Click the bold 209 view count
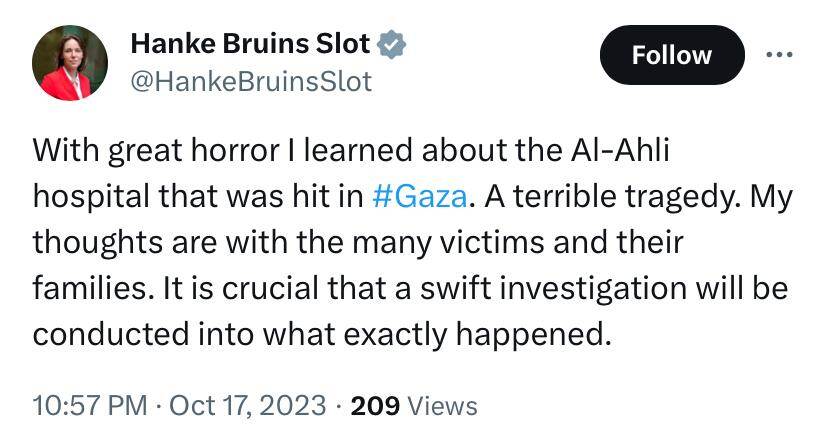828x447 pixels. tap(376, 405)
